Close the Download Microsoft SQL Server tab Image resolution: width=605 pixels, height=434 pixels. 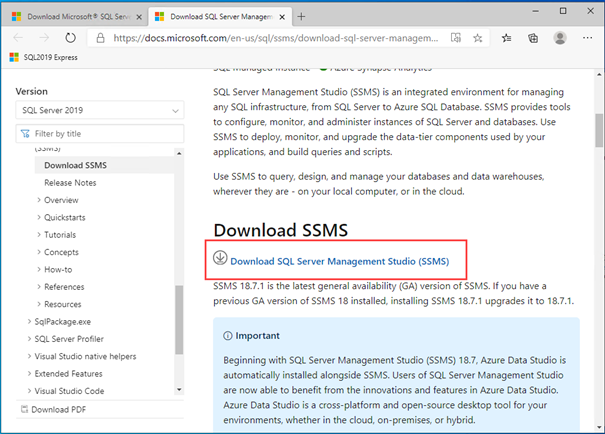[x=139, y=17]
